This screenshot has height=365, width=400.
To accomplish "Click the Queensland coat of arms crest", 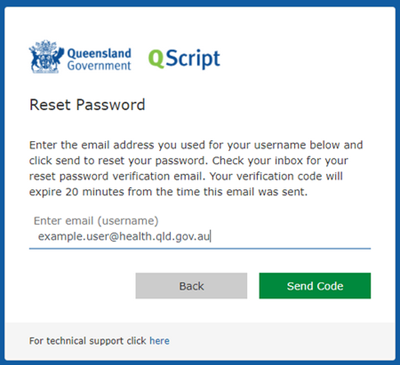I will point(46,57).
